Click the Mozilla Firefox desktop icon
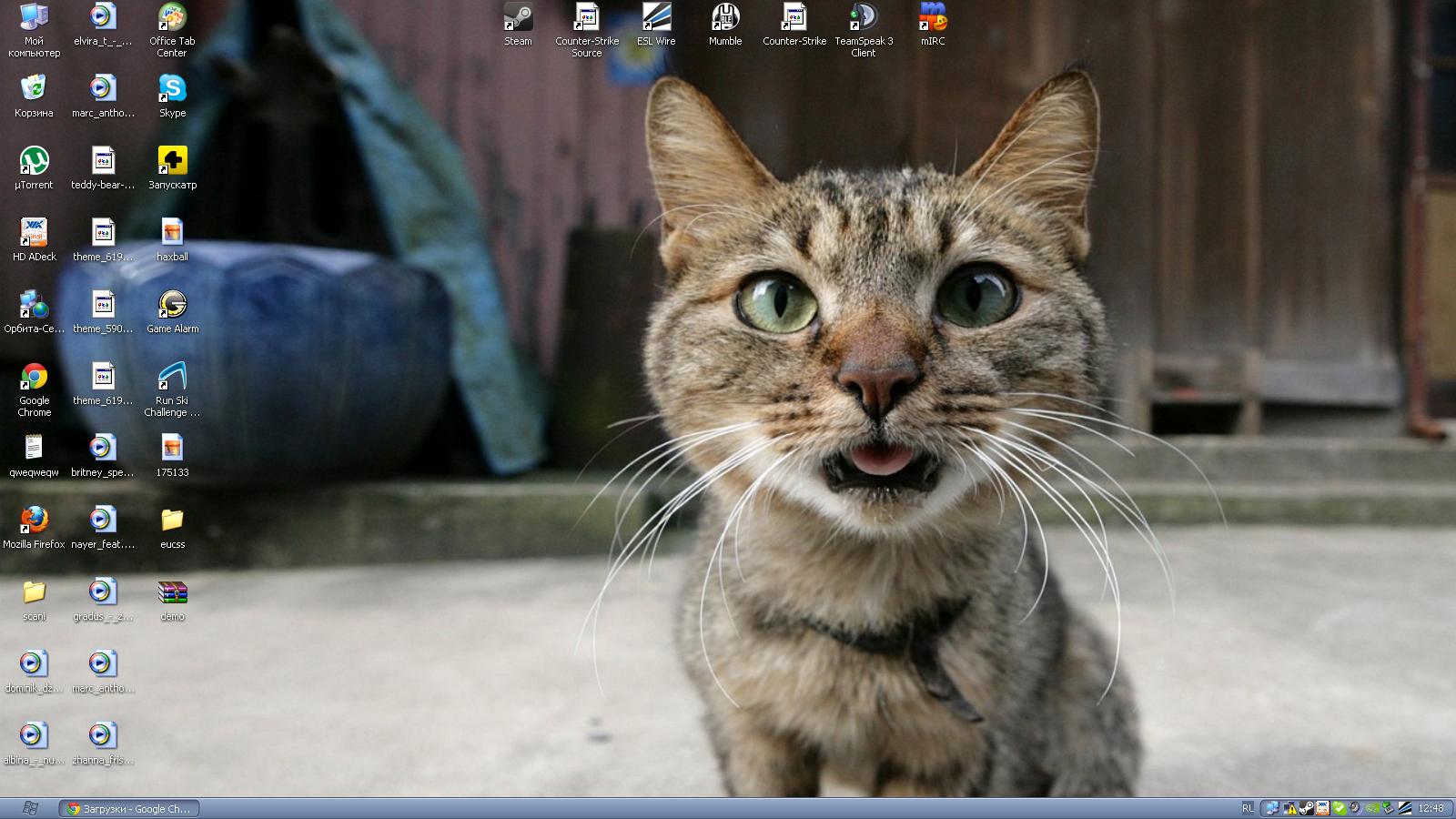1456x819 pixels. coord(34,521)
